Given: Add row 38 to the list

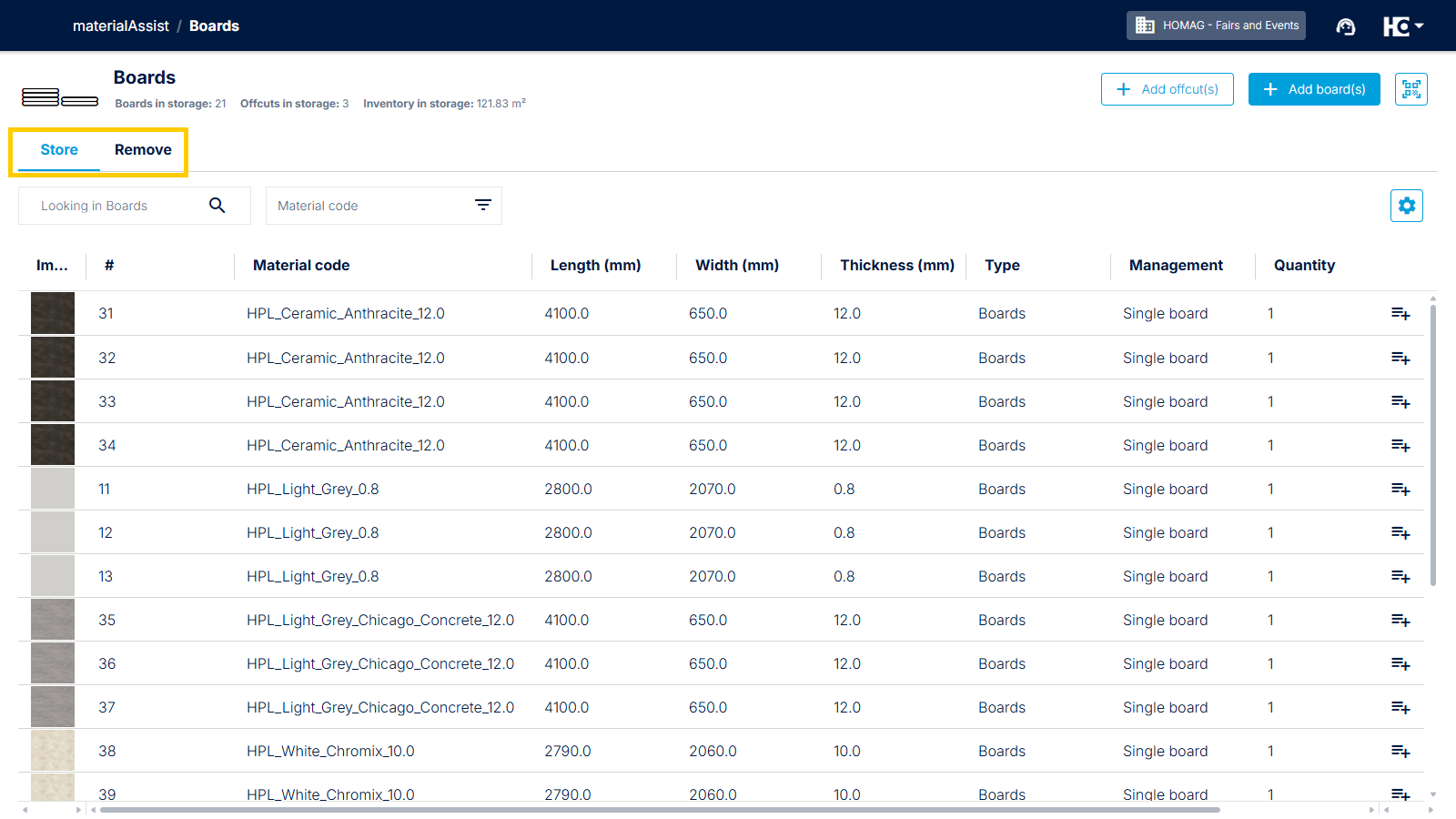Looking at the screenshot, I should (1400, 752).
